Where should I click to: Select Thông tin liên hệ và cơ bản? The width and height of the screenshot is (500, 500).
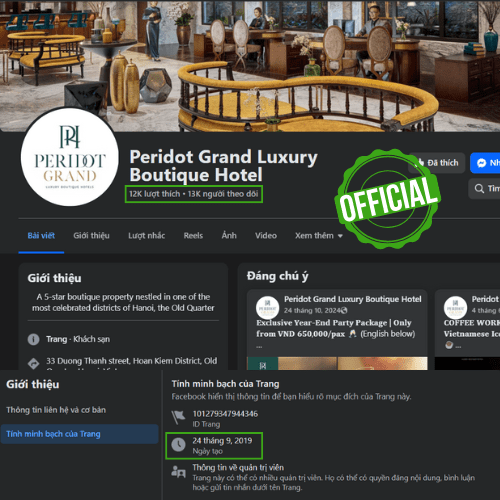tap(56, 410)
